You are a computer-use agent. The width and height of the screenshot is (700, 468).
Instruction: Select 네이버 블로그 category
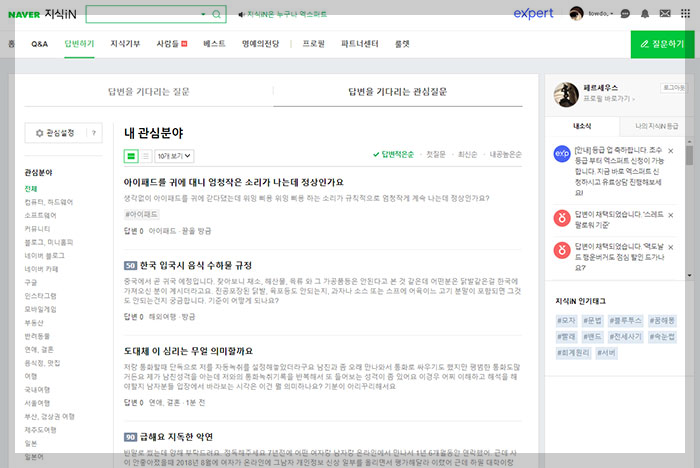(x=45, y=255)
